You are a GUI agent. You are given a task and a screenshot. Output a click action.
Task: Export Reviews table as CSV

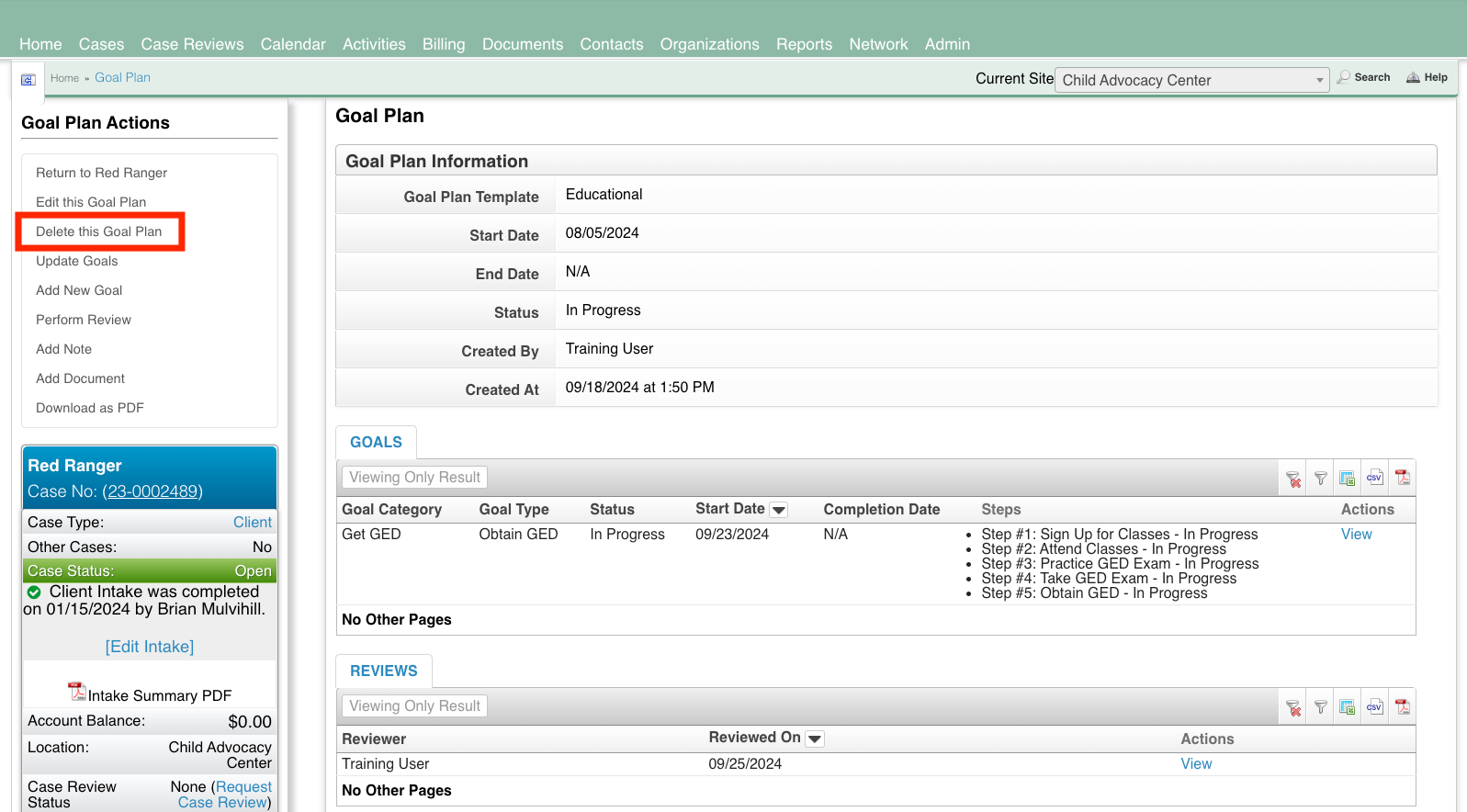1375,707
